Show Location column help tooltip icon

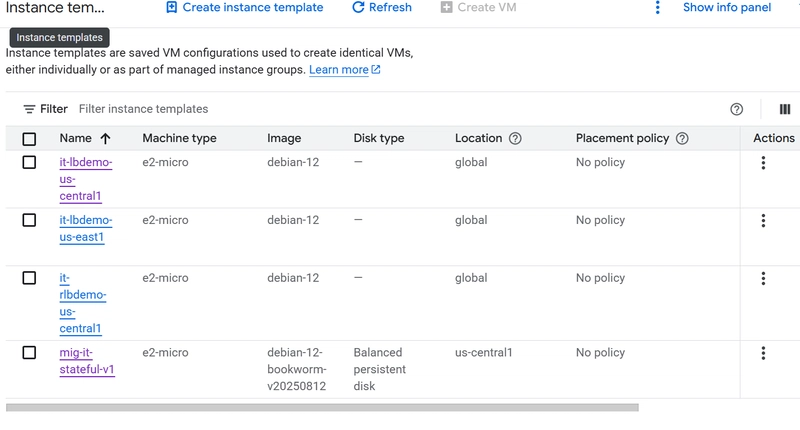pos(515,139)
